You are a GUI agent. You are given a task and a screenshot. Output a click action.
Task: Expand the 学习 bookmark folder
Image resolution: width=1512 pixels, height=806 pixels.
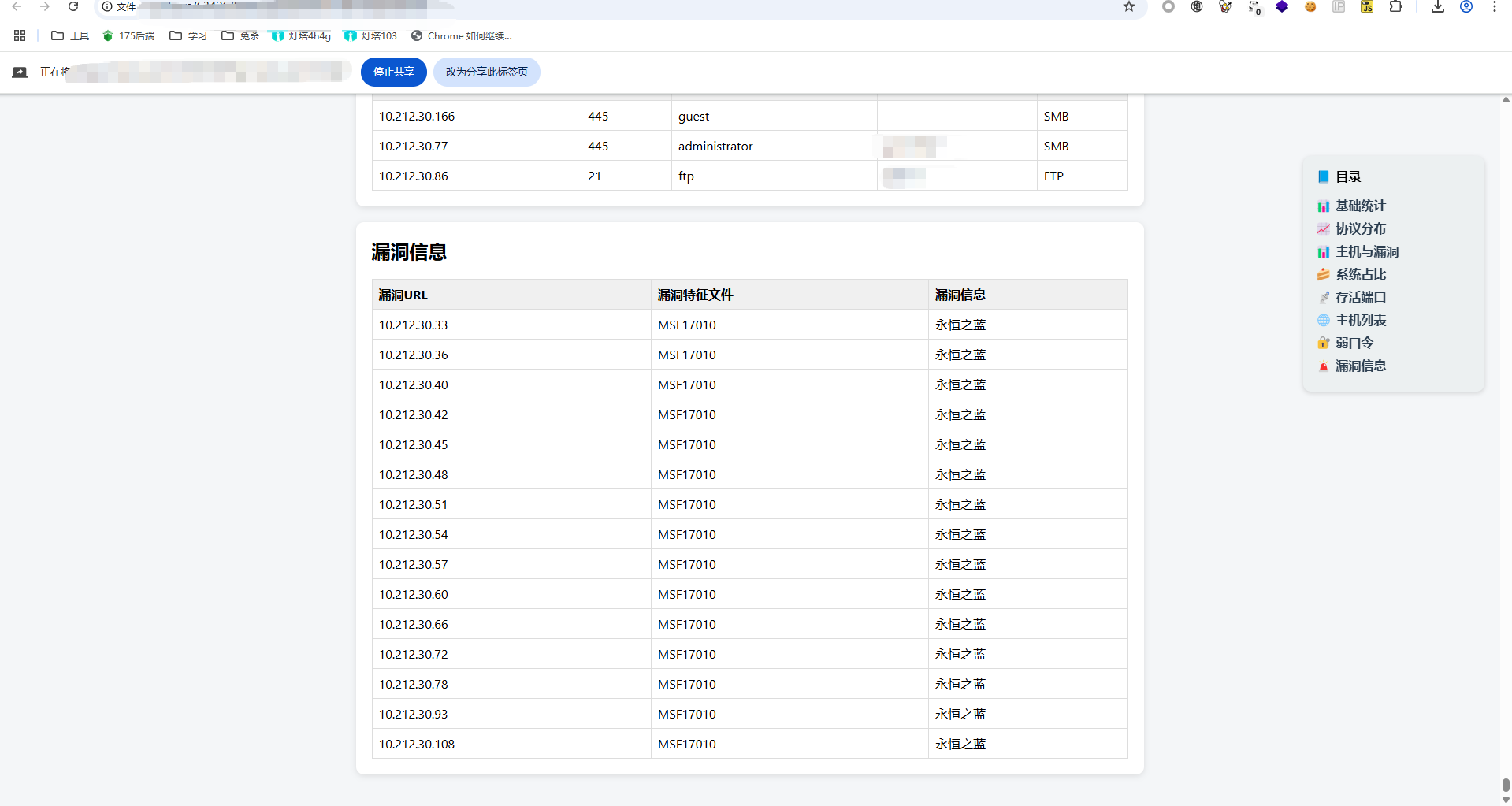tap(188, 35)
